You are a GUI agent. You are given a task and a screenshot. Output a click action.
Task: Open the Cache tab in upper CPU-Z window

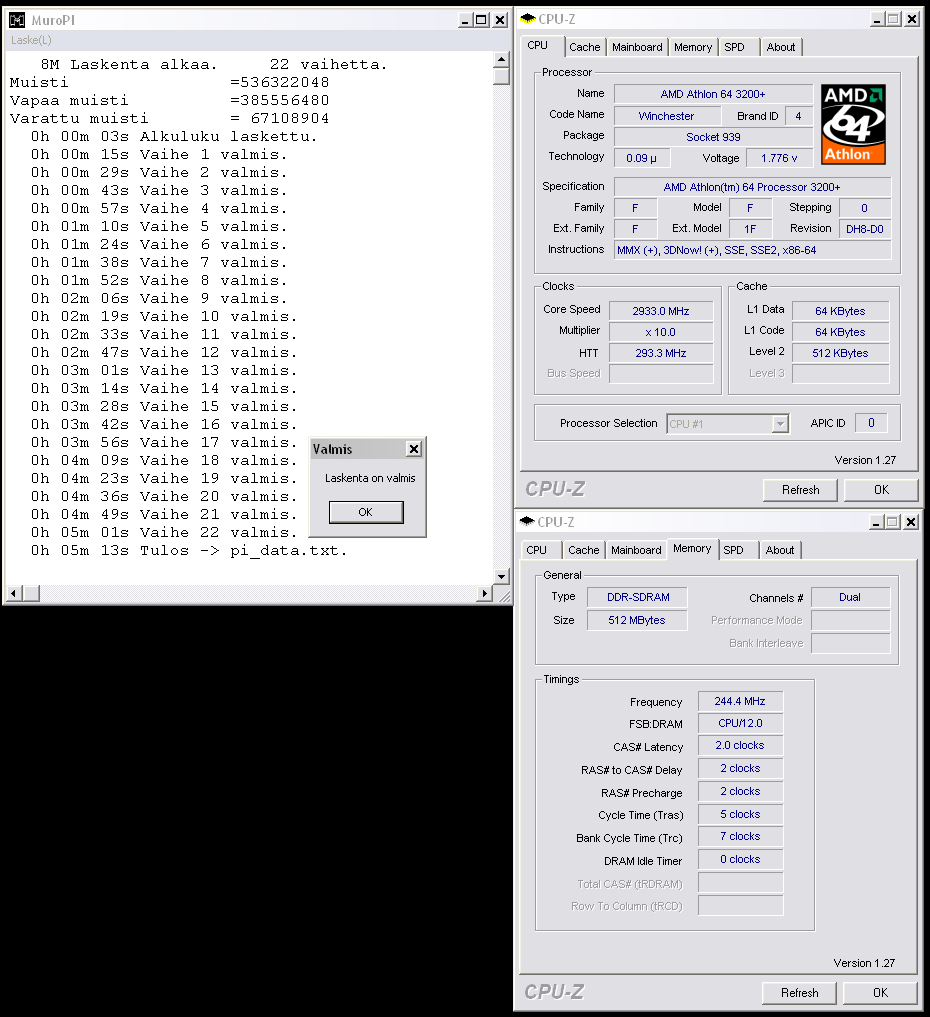584,47
